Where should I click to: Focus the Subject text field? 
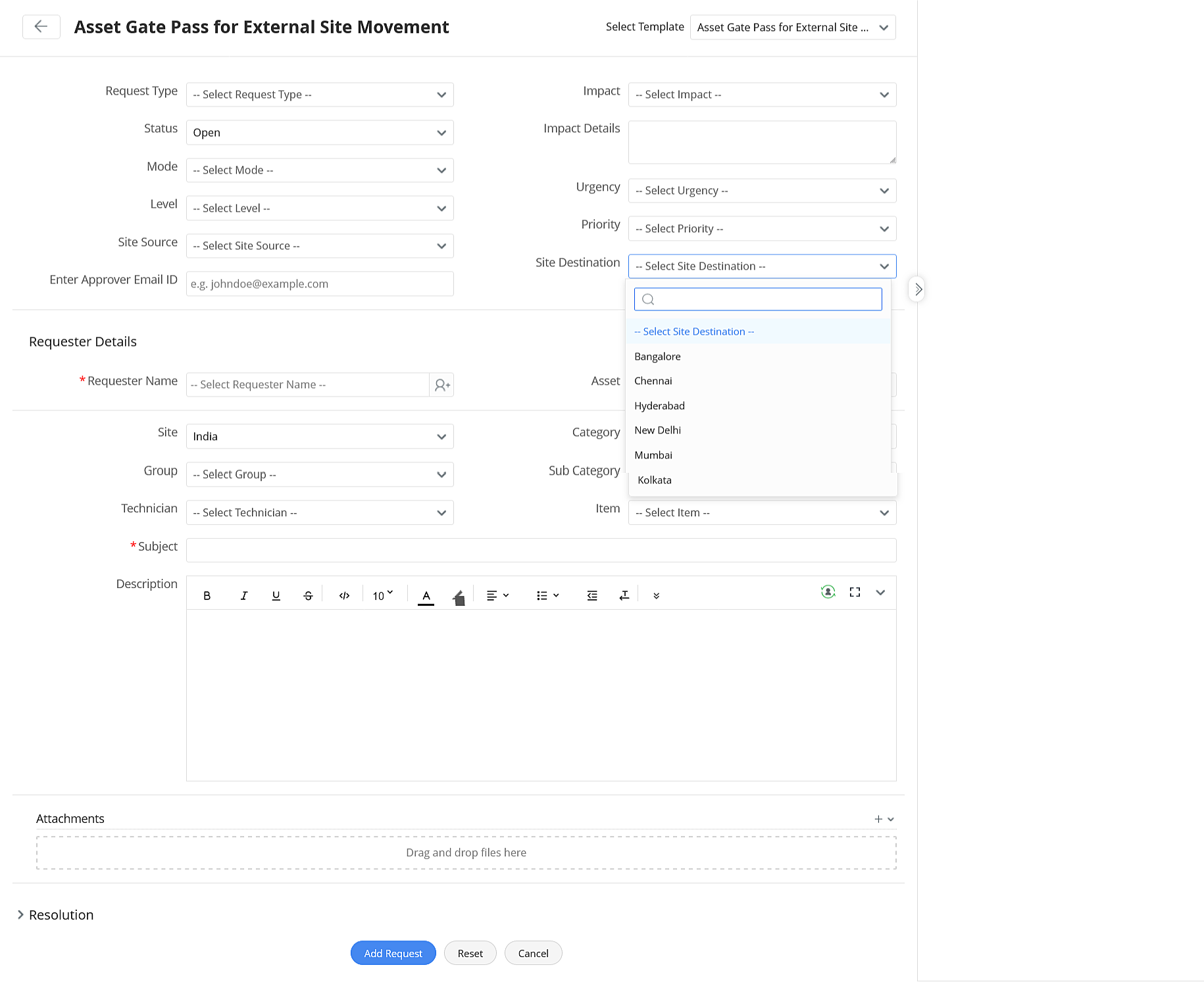[541, 551]
